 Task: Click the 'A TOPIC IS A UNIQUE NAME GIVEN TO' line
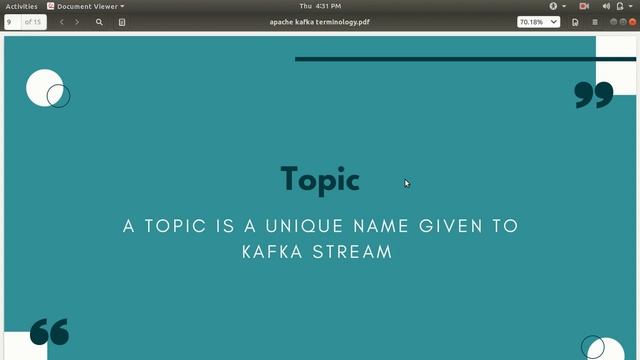(320, 226)
